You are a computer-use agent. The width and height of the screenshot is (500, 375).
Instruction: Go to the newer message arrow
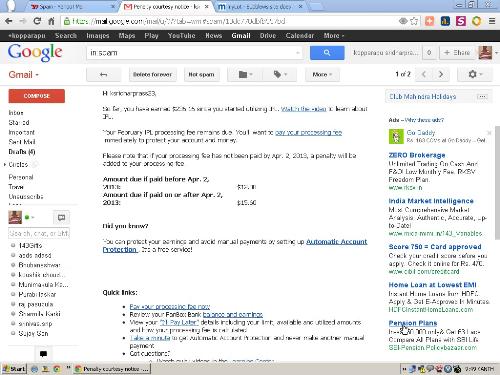[424, 74]
